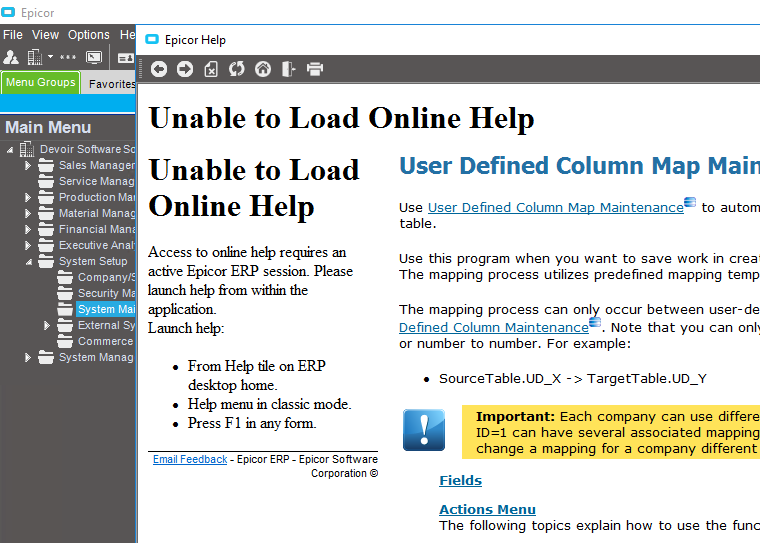Click the monitor screen icon in Epicor toolbar
Screen dimensions: 760x543
[94, 57]
